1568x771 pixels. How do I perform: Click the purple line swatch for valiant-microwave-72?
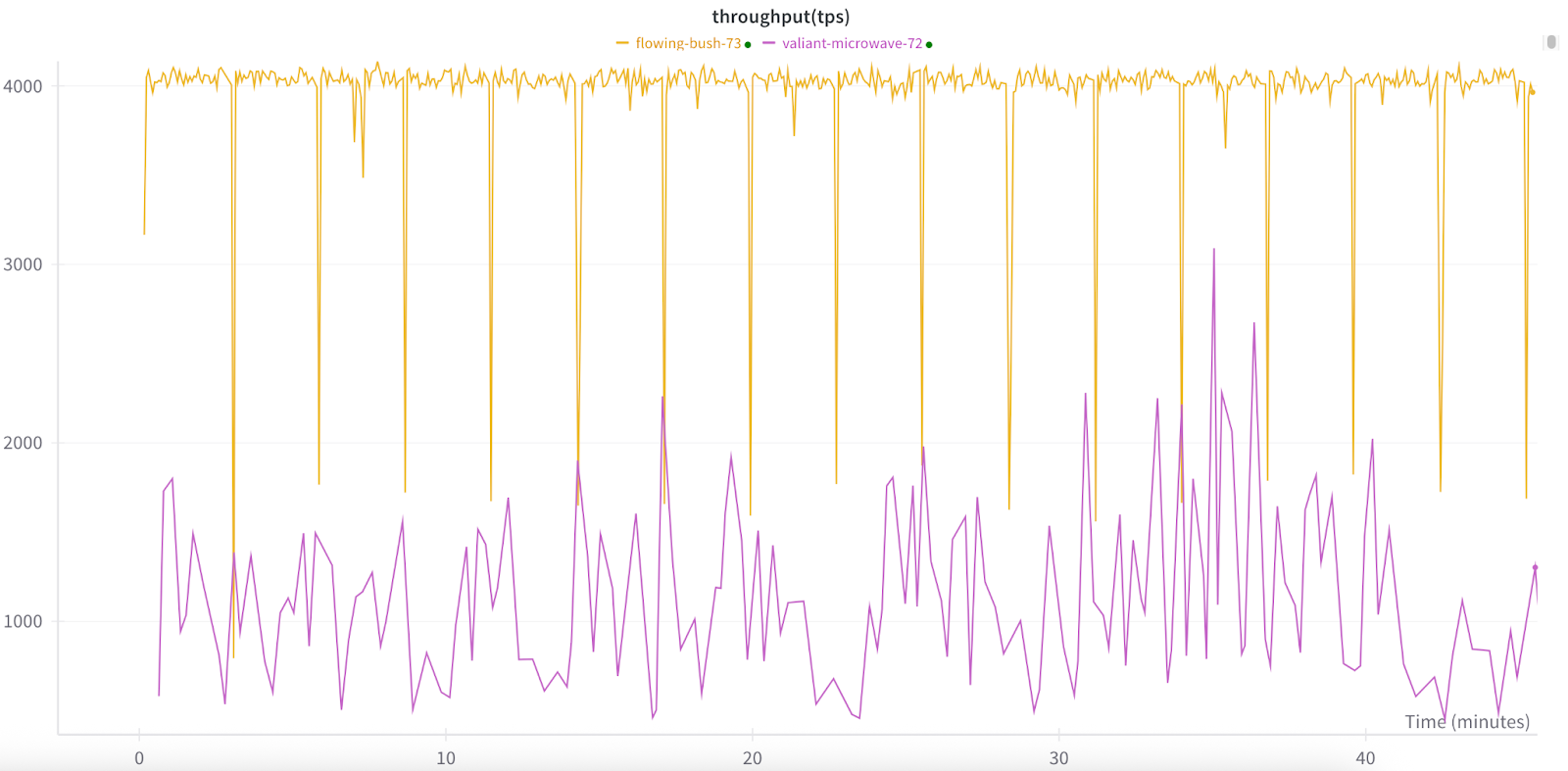[768, 43]
